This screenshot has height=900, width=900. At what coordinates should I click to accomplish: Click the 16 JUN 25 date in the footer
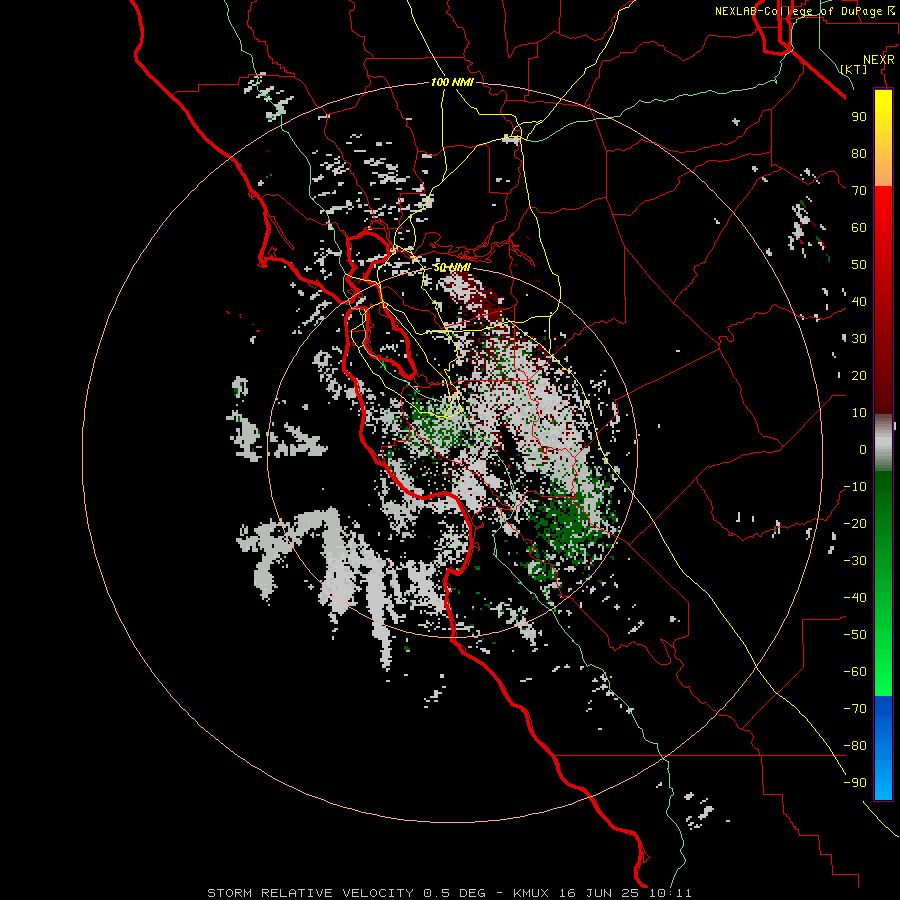(x=598, y=893)
